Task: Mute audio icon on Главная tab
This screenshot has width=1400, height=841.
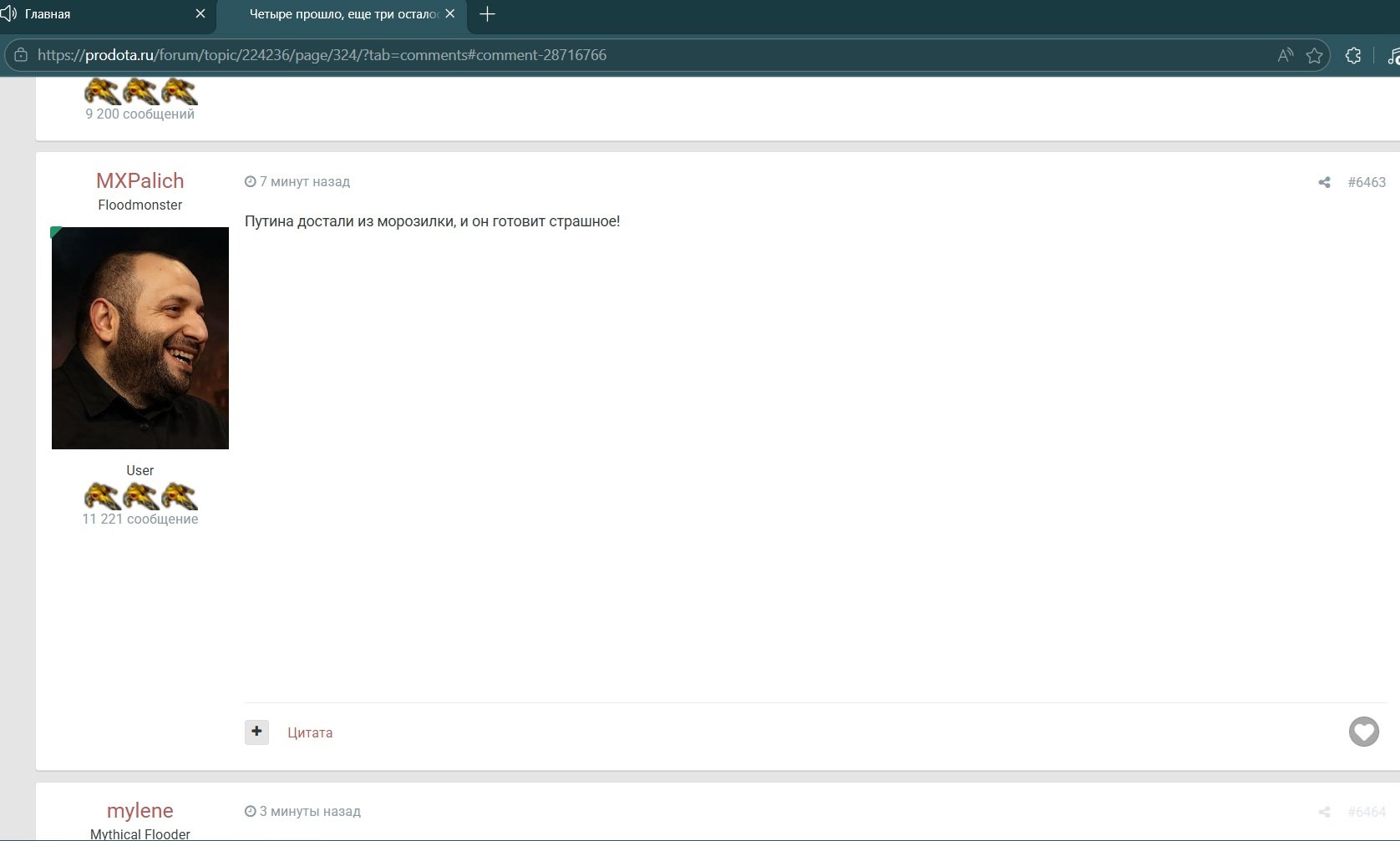Action: [8, 13]
